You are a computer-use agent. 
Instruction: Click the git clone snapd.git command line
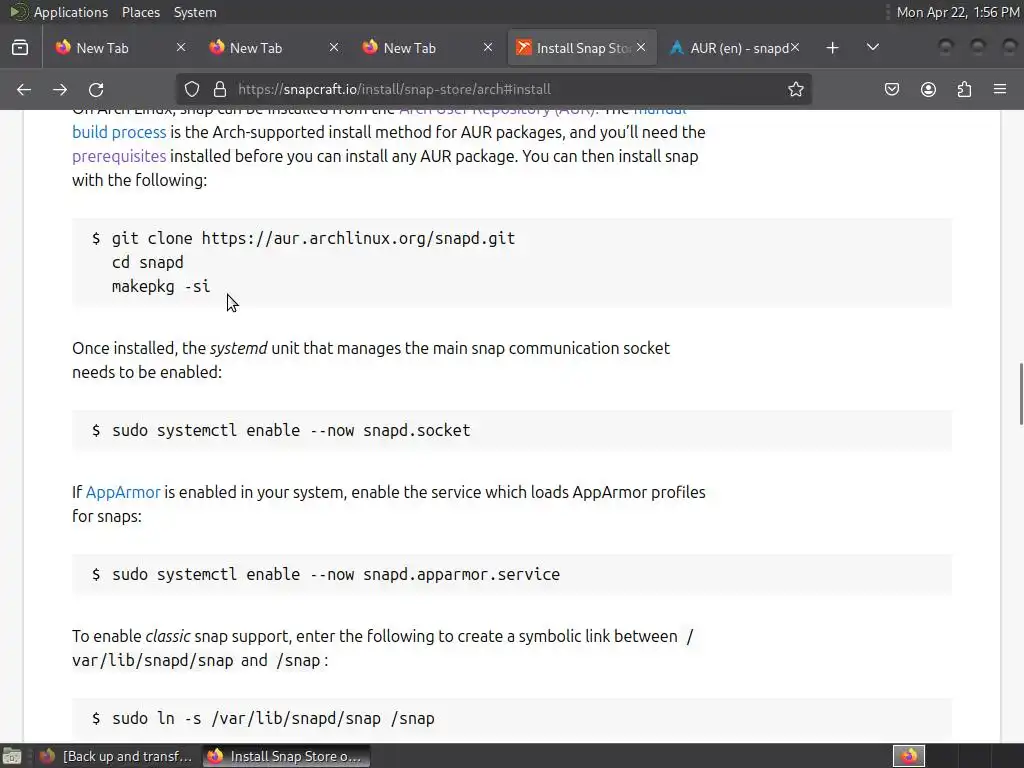click(313, 238)
